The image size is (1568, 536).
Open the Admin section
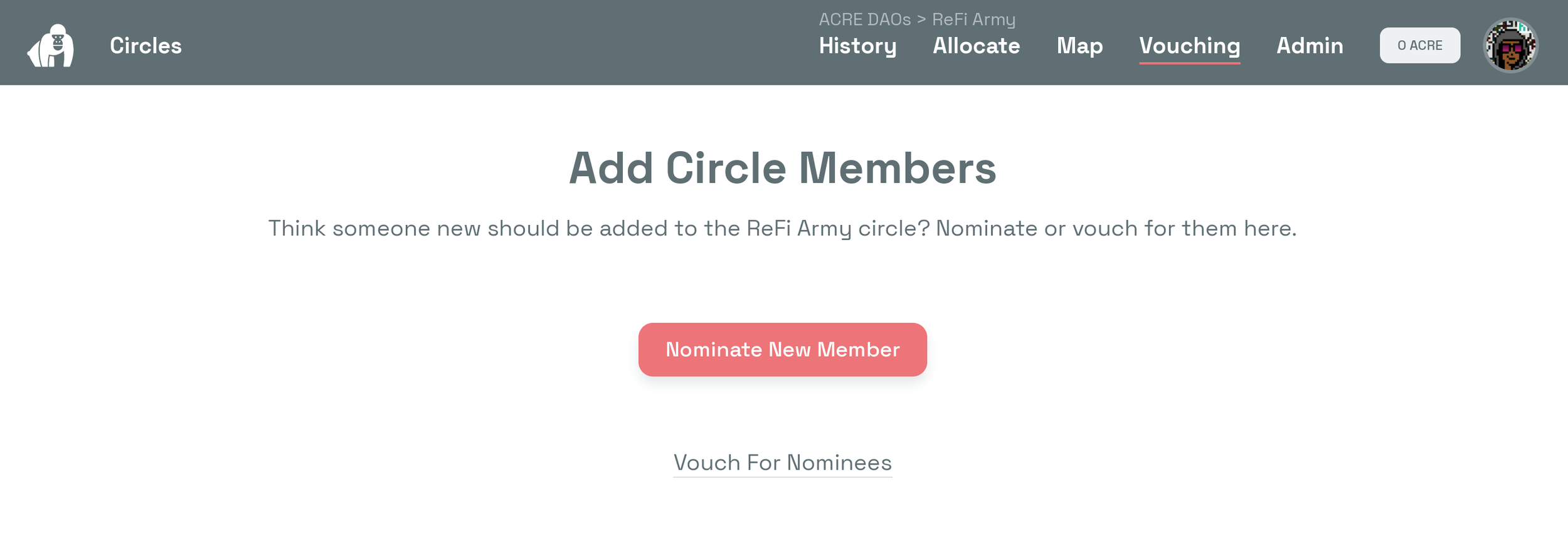point(1310,46)
